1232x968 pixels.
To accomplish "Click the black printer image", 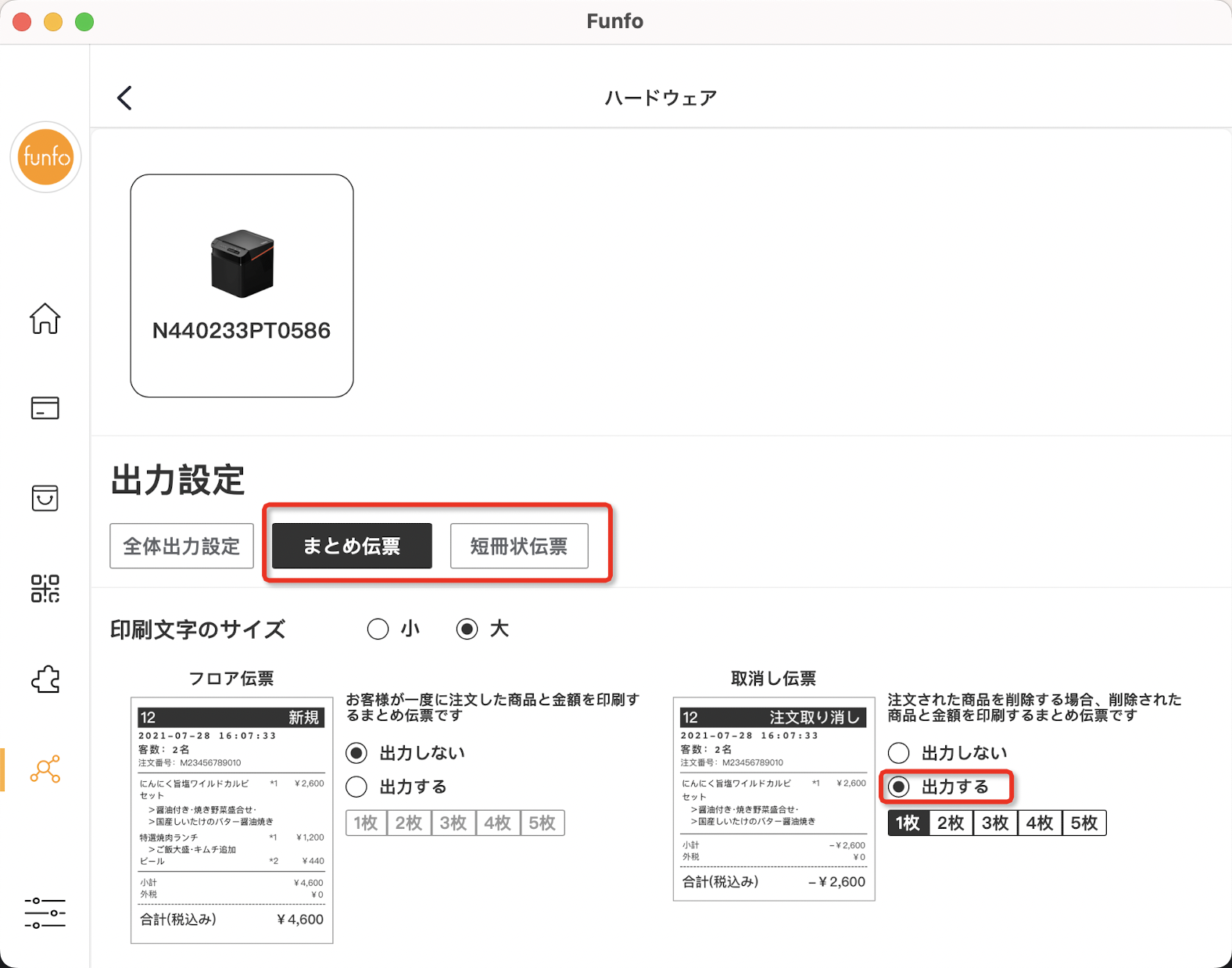I will tap(242, 264).
